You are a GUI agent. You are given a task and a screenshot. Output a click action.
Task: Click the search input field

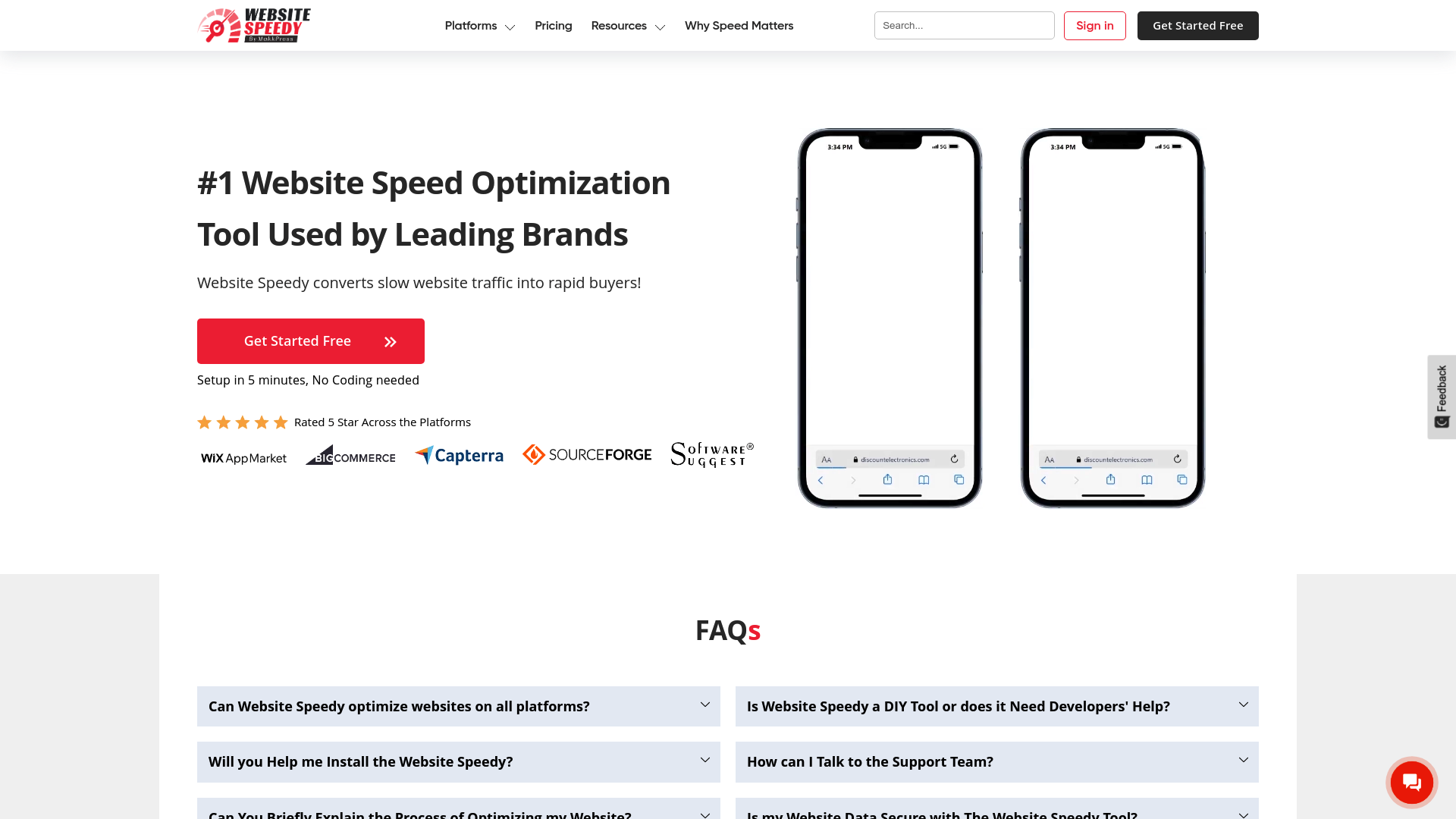coord(964,25)
